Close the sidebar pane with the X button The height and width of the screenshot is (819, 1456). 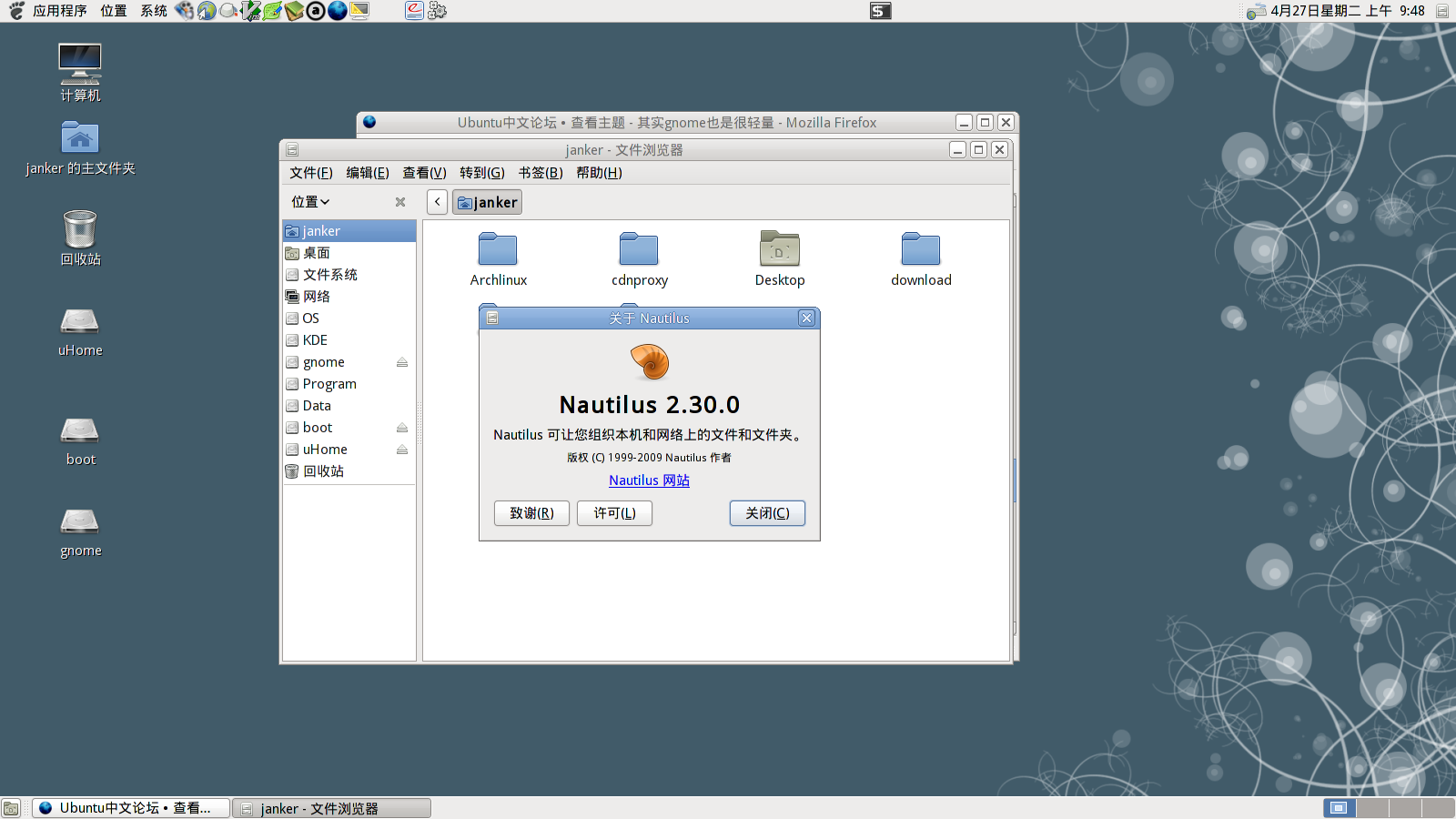(x=400, y=202)
